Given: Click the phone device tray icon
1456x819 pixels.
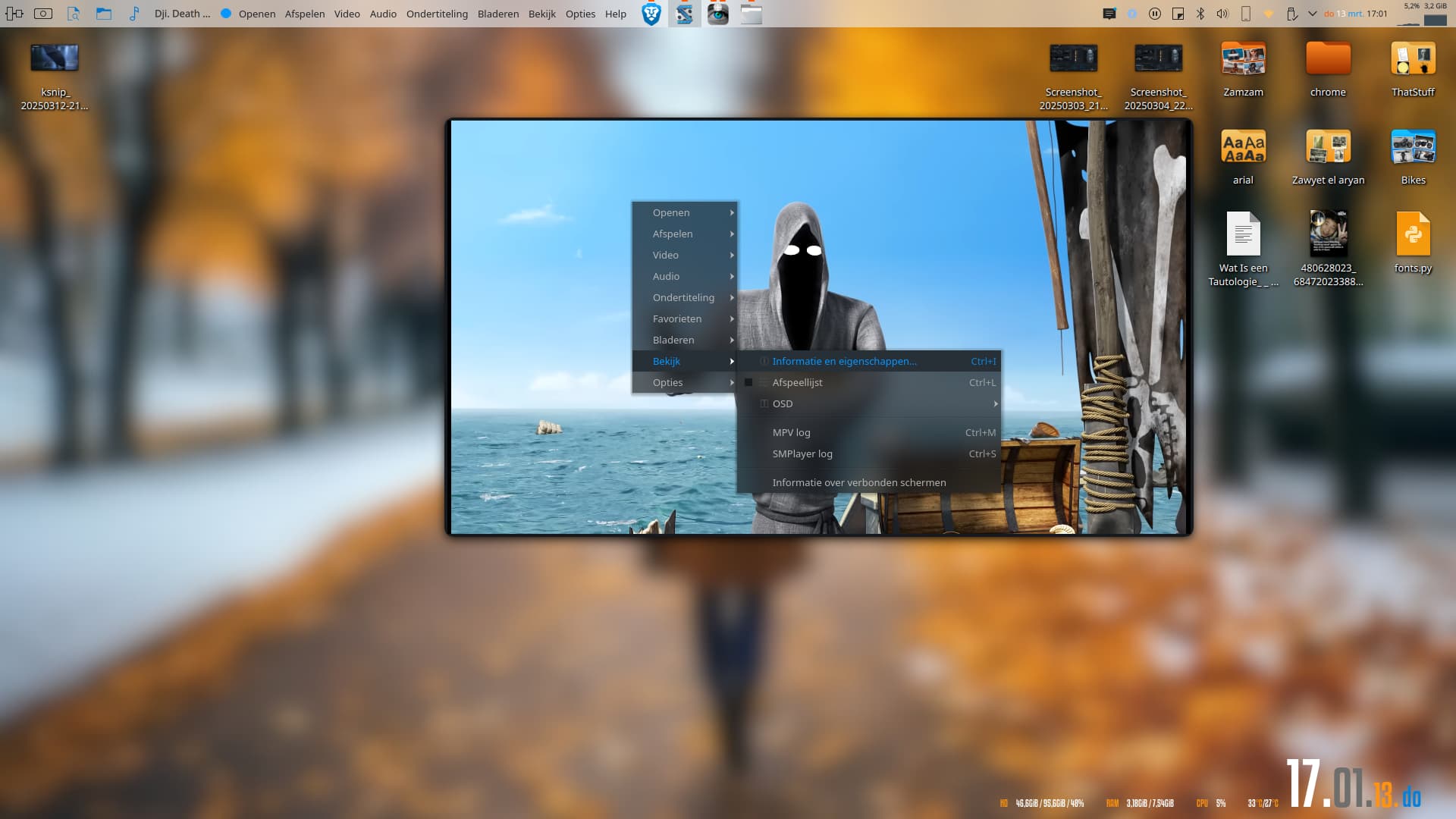Looking at the screenshot, I should 1245,14.
